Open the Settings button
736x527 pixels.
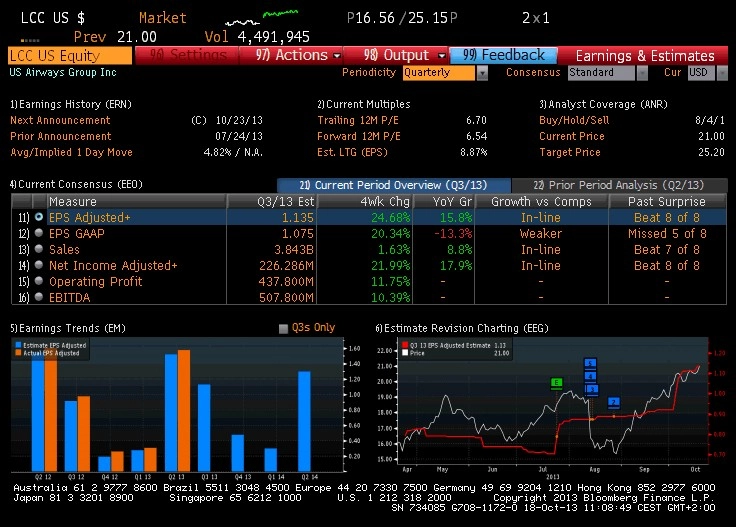click(186, 55)
